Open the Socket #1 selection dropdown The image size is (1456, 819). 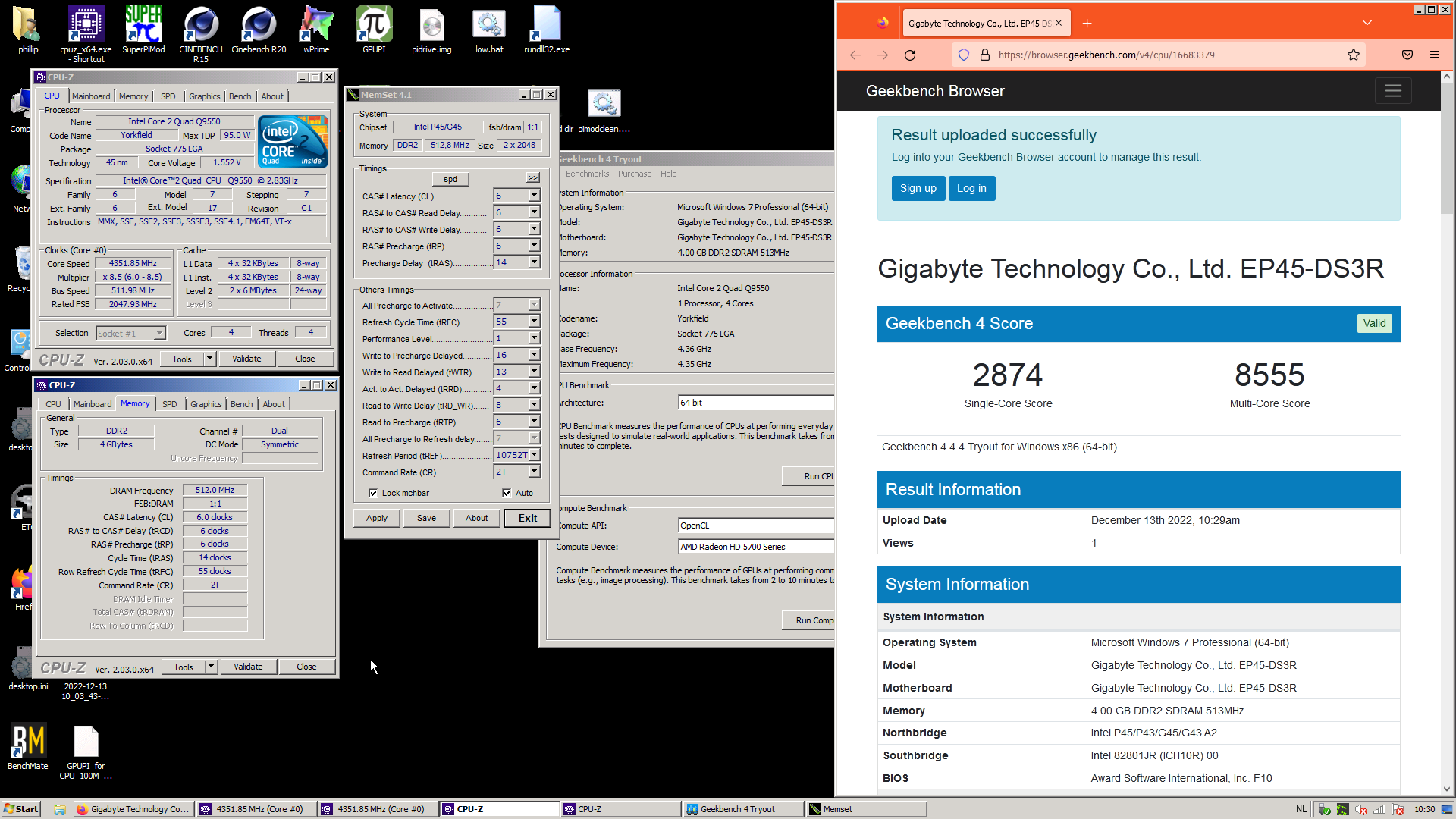159,333
